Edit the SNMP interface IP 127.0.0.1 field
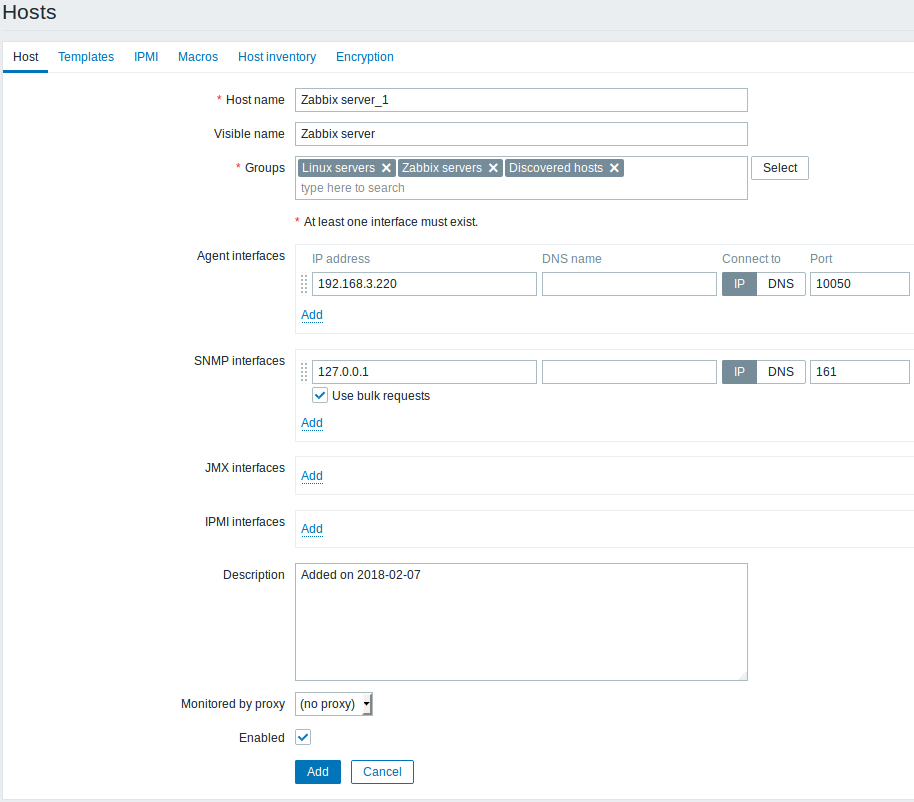This screenshot has width=914, height=802. 424,372
